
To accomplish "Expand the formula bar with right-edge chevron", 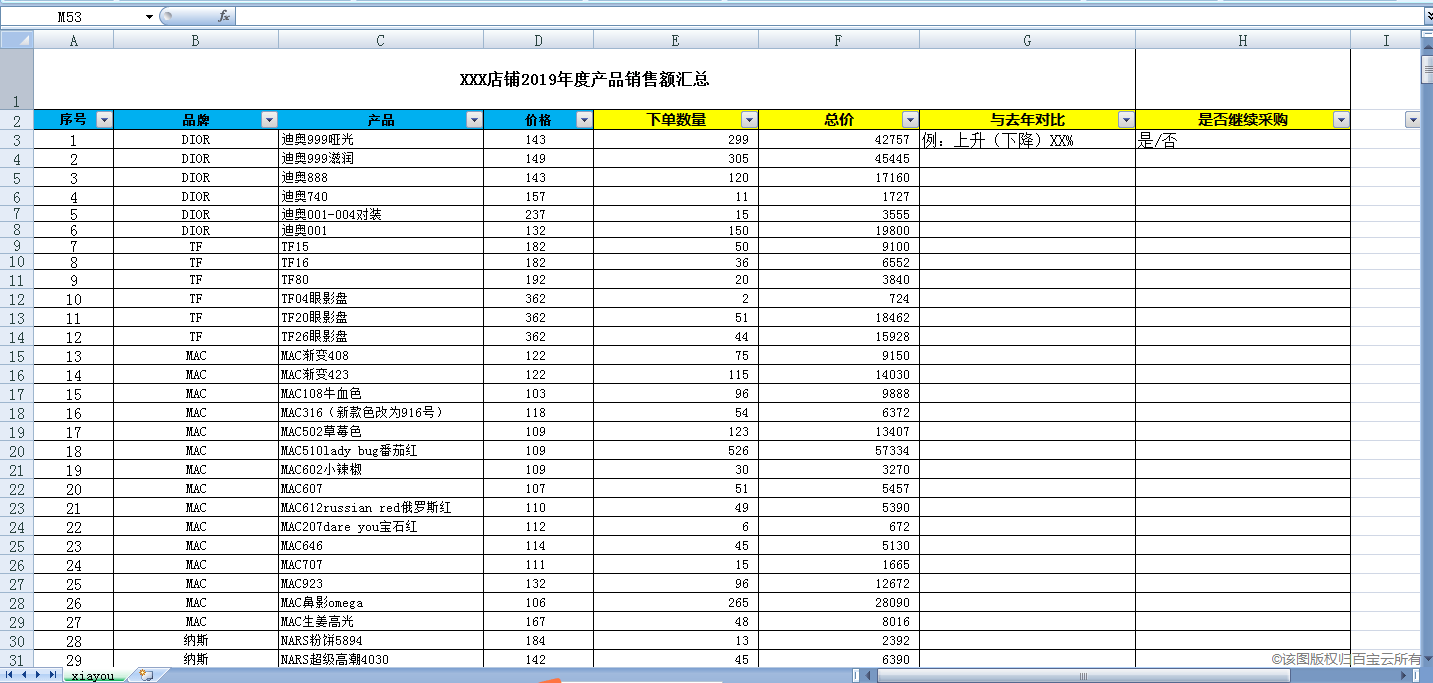I will pos(1427,17).
